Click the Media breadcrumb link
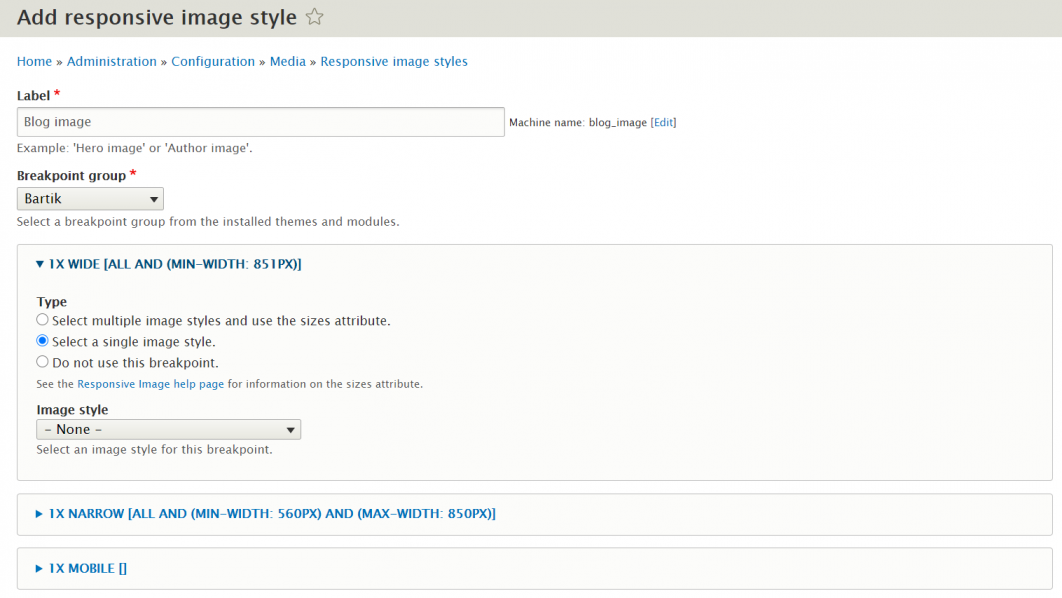This screenshot has width=1062, height=598. click(288, 61)
